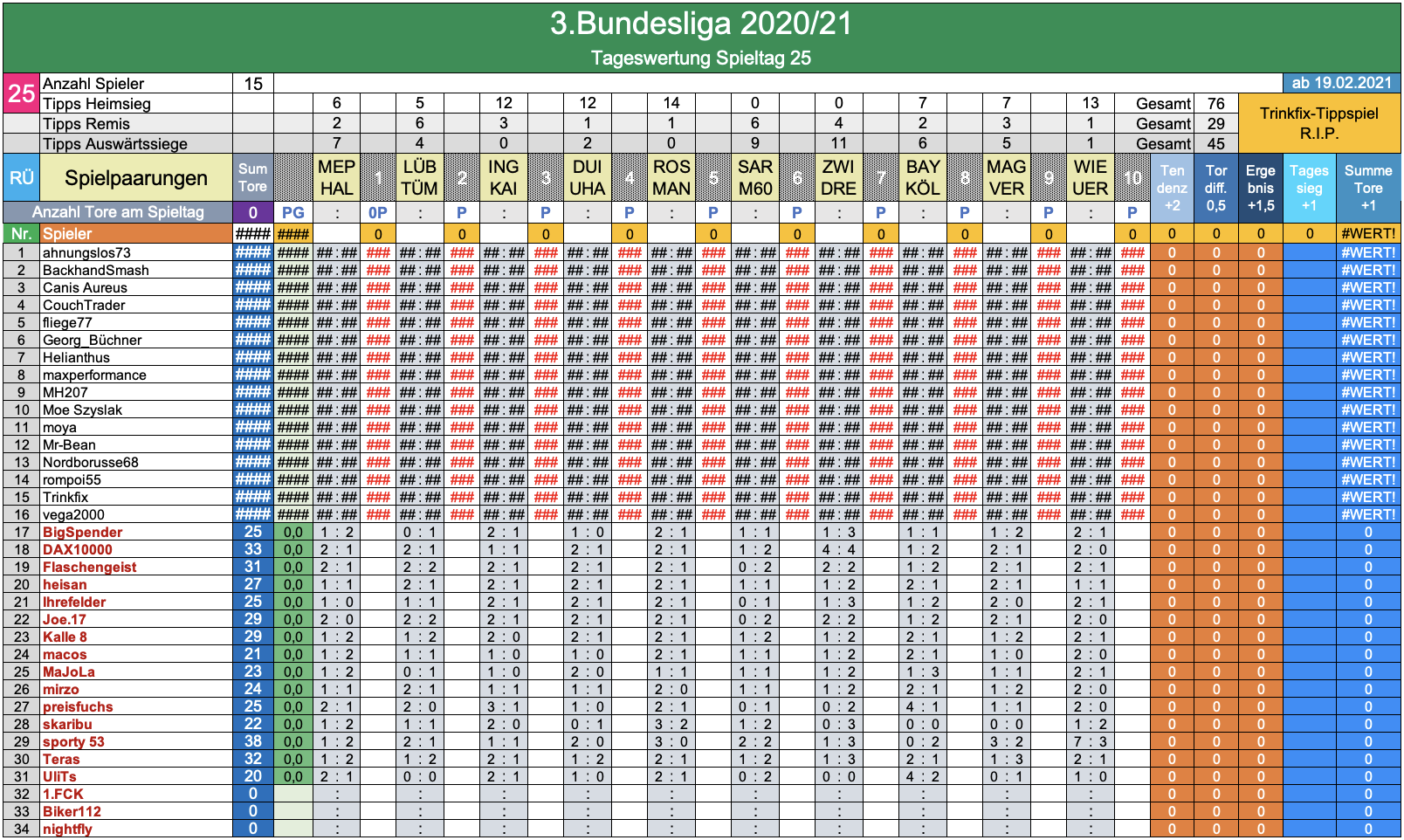Image resolution: width=1404 pixels, height=840 pixels.
Task: Select the Summe Tore +1 header
Action: (1368, 188)
